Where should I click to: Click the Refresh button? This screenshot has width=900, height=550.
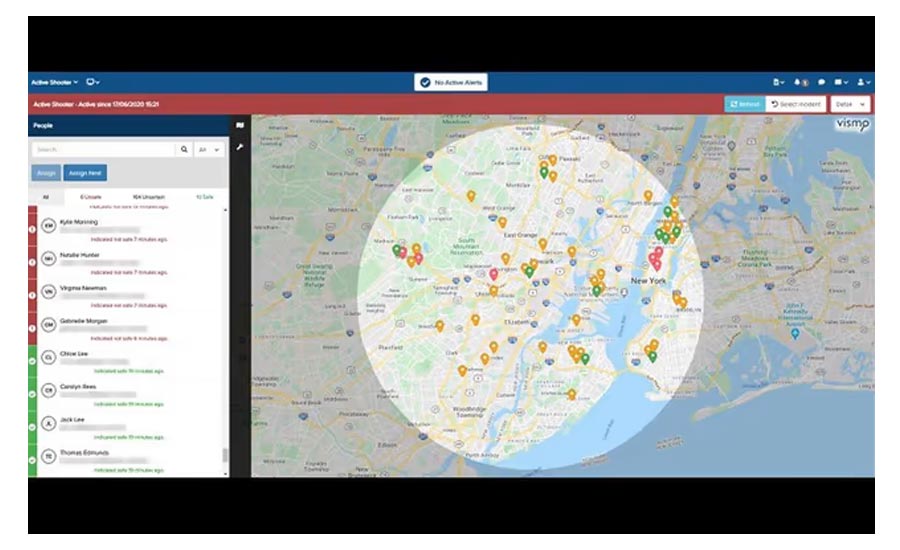point(745,104)
